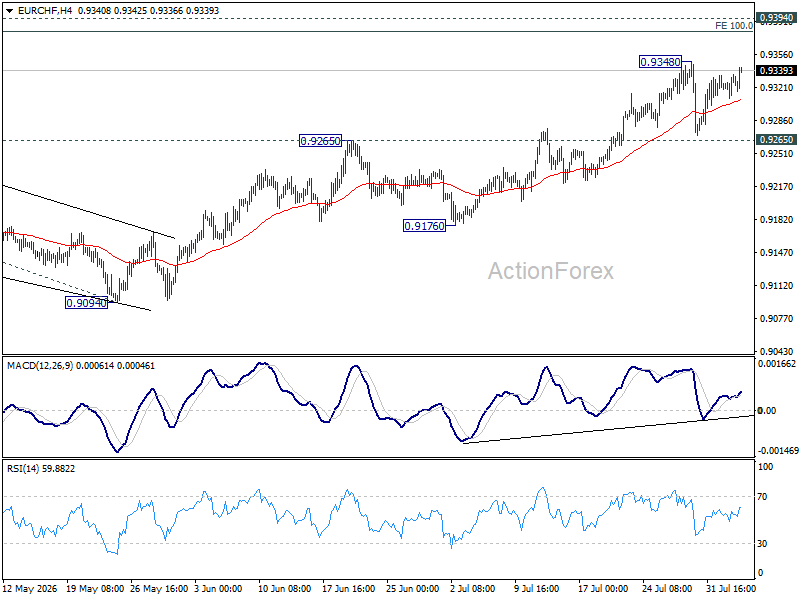Select the 0.93480 price label
Image resolution: width=800 pixels, height=600 pixels.
(x=660, y=62)
